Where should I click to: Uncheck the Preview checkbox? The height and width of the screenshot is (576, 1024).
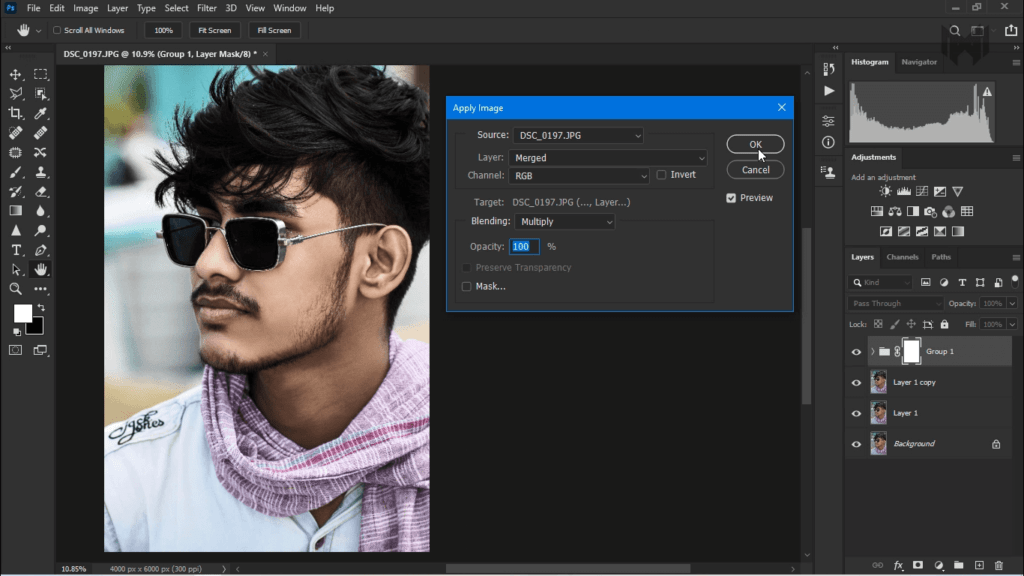click(731, 198)
